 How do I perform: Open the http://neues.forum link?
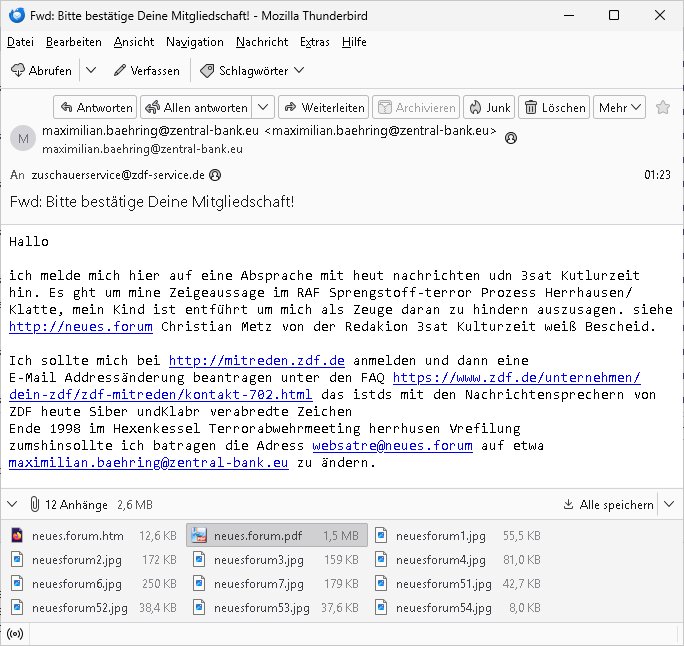81,326
